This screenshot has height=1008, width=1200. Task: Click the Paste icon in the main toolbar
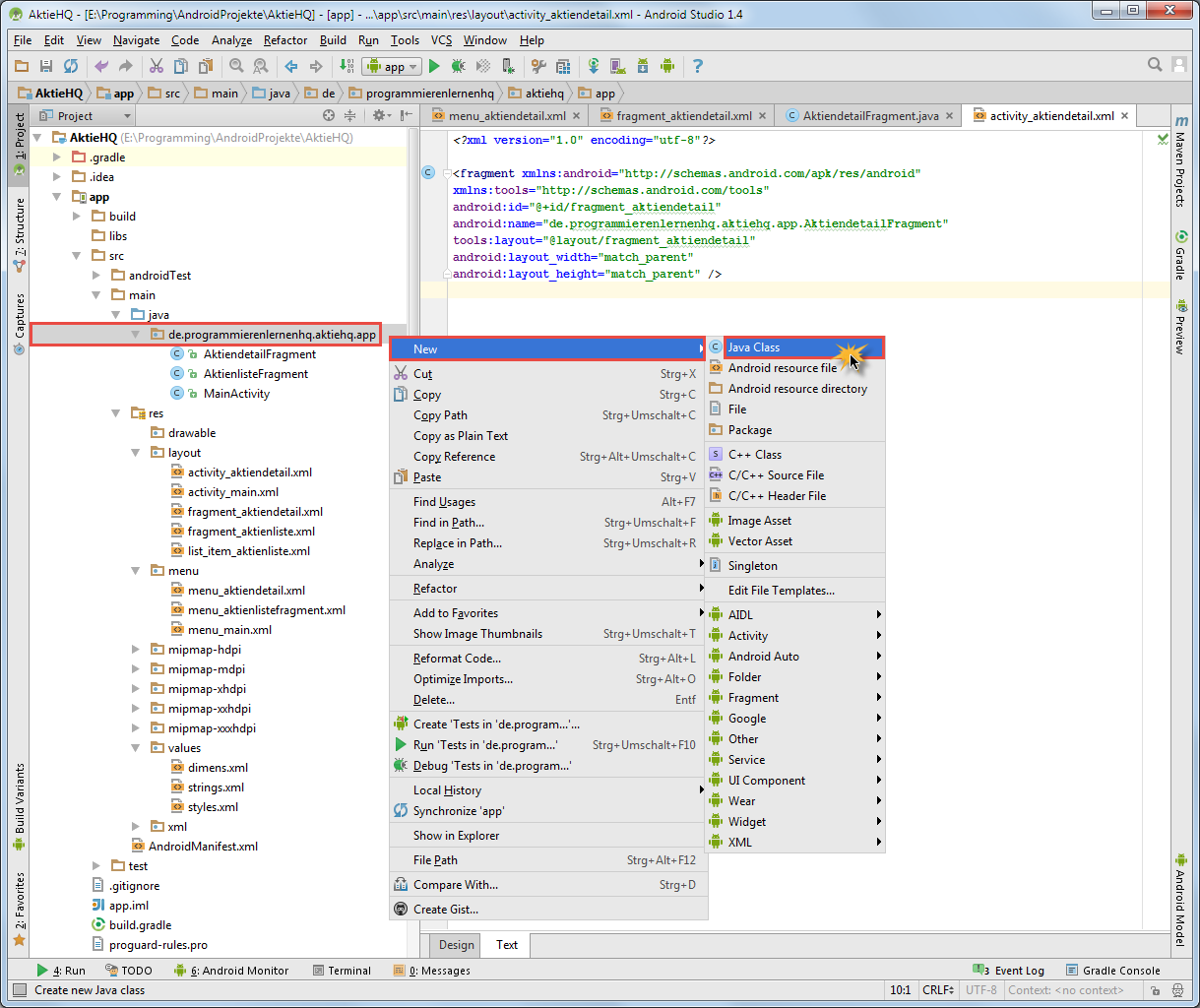click(x=206, y=66)
